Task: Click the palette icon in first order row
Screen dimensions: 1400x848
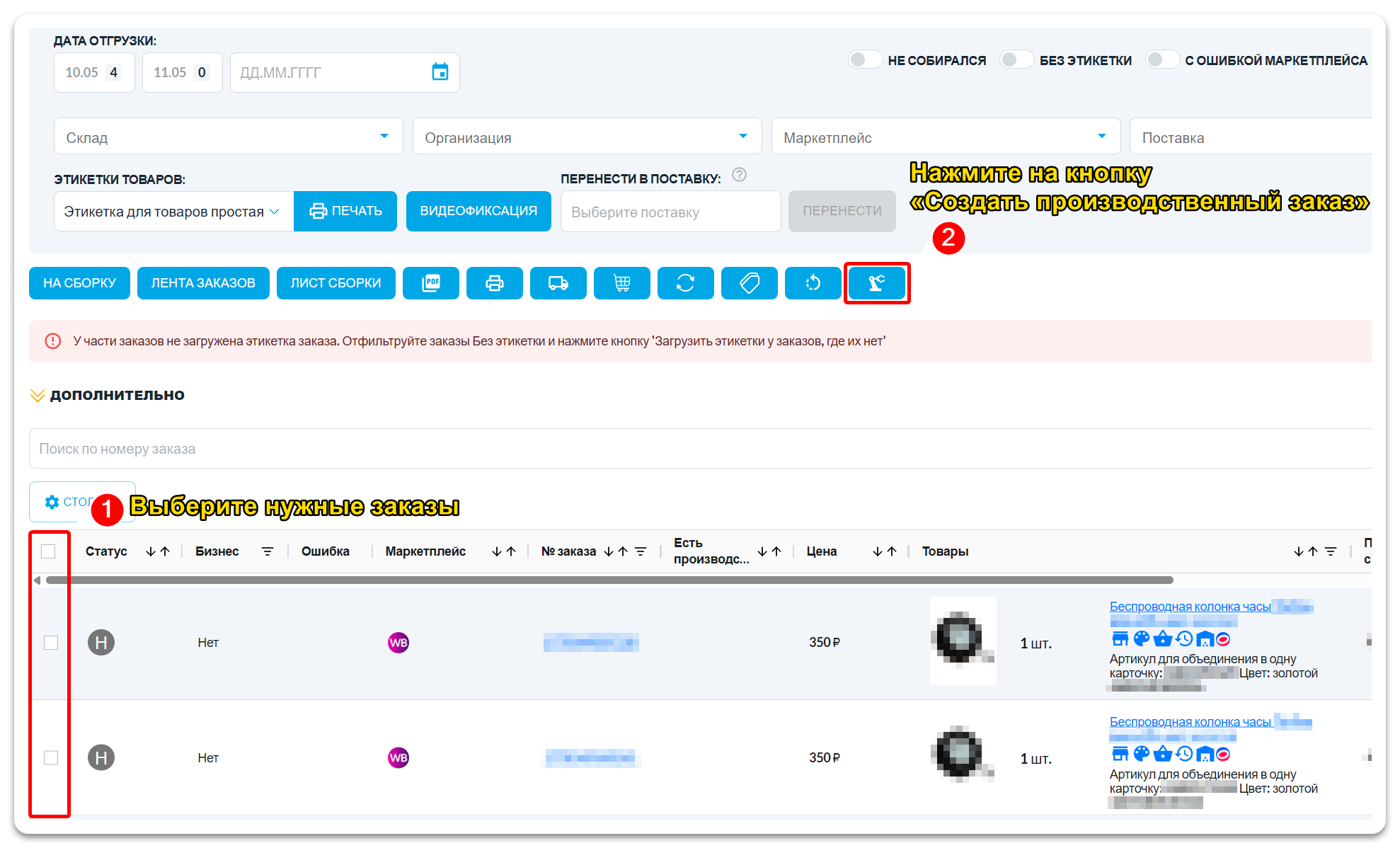Action: [x=1141, y=638]
